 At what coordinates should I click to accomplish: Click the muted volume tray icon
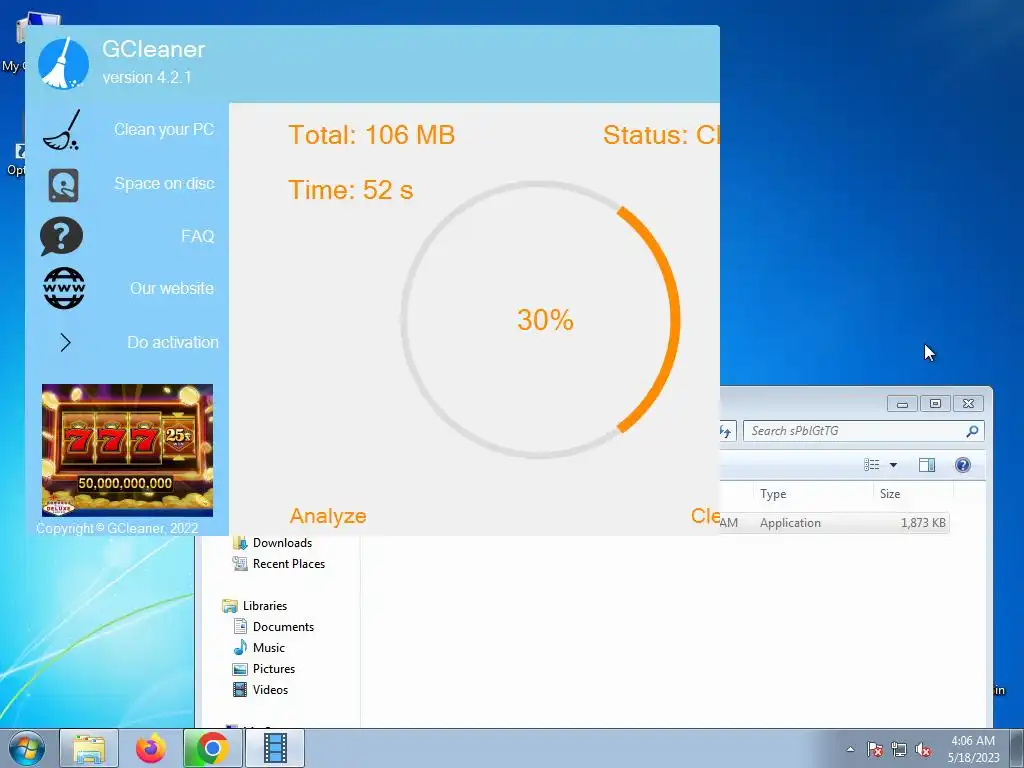click(x=923, y=749)
